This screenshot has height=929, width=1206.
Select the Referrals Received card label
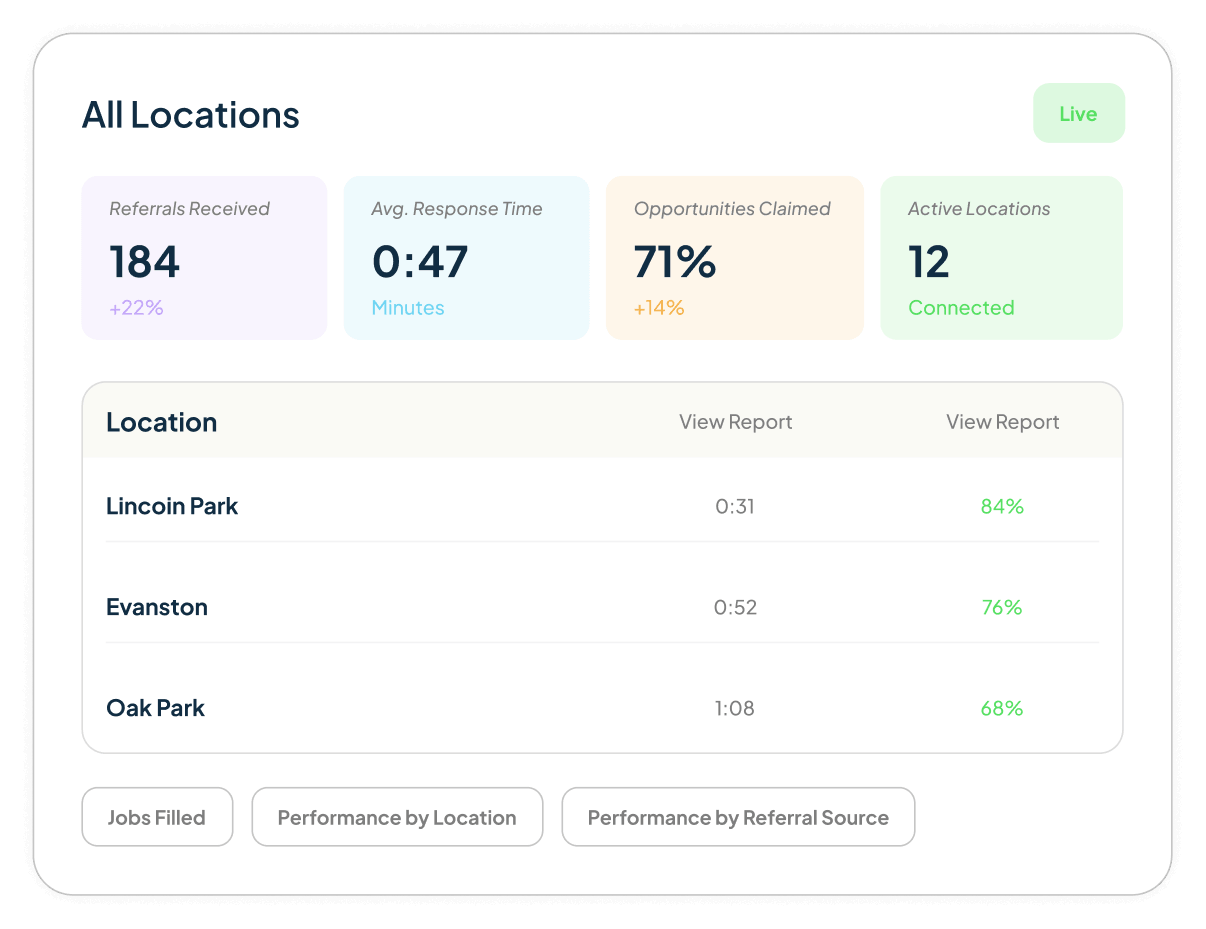pos(190,209)
